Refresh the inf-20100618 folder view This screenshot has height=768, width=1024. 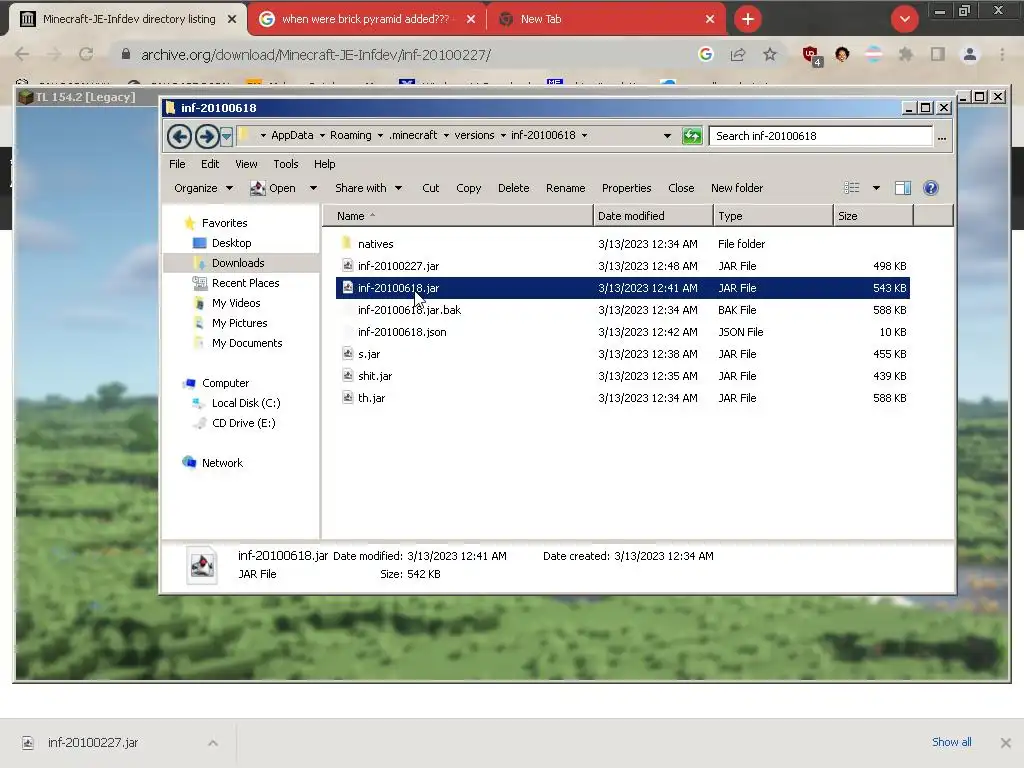click(x=692, y=136)
